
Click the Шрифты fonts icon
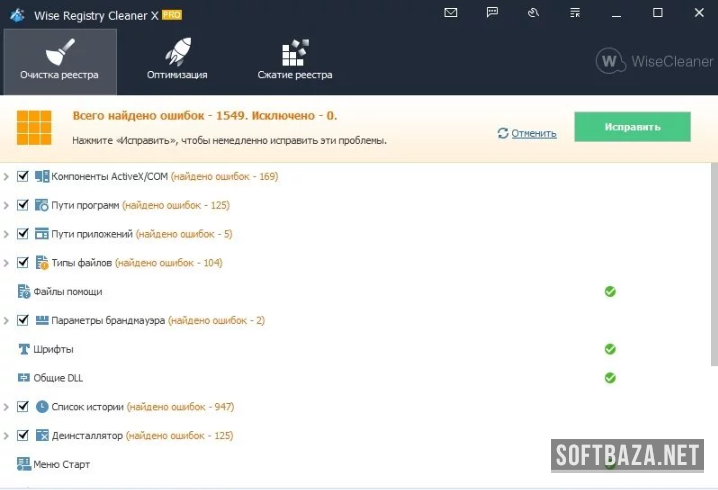pos(25,349)
